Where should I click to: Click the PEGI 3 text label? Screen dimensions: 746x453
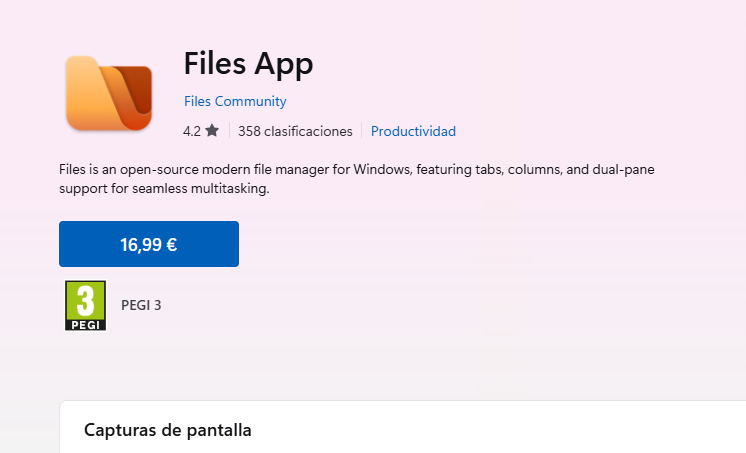[x=141, y=305]
